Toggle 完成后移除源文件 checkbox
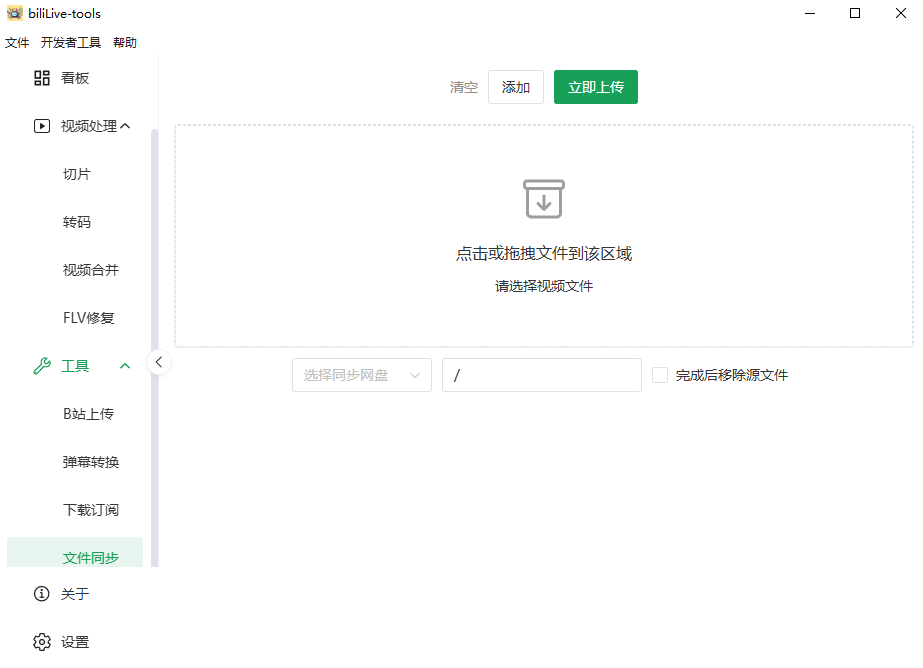 pos(660,375)
